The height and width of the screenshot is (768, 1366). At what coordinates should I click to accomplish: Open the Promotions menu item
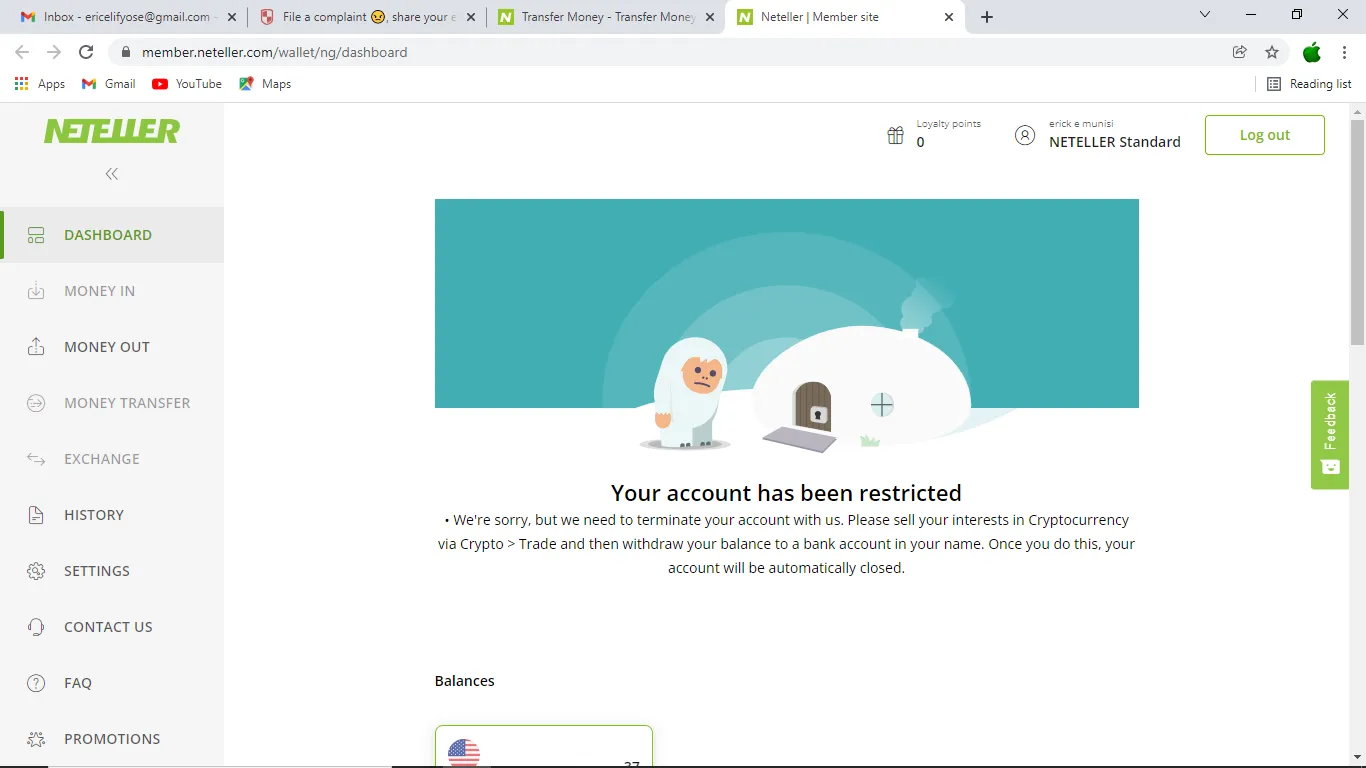coord(112,739)
